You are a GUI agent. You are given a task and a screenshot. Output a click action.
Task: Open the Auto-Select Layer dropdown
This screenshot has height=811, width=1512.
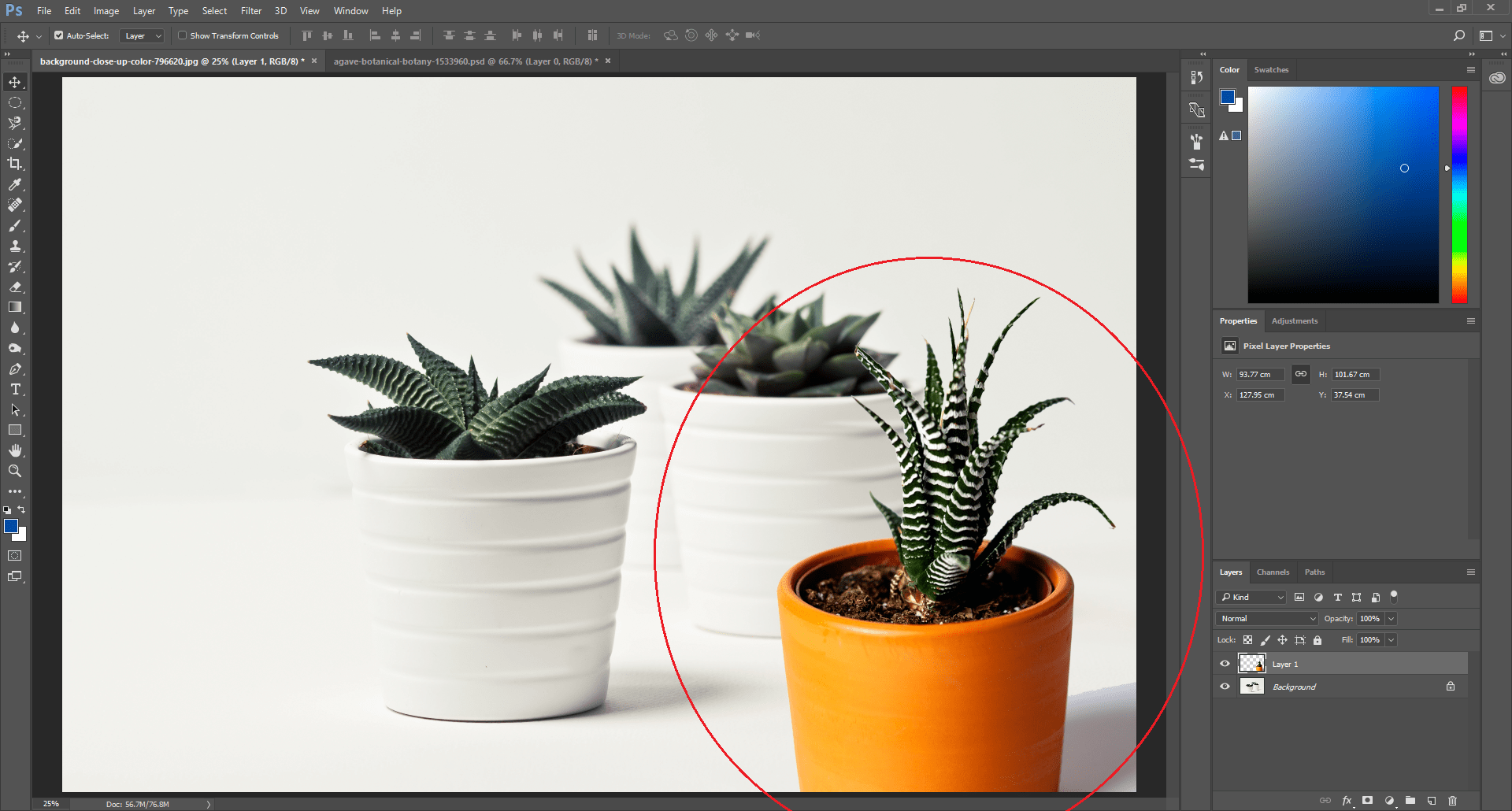(x=142, y=35)
